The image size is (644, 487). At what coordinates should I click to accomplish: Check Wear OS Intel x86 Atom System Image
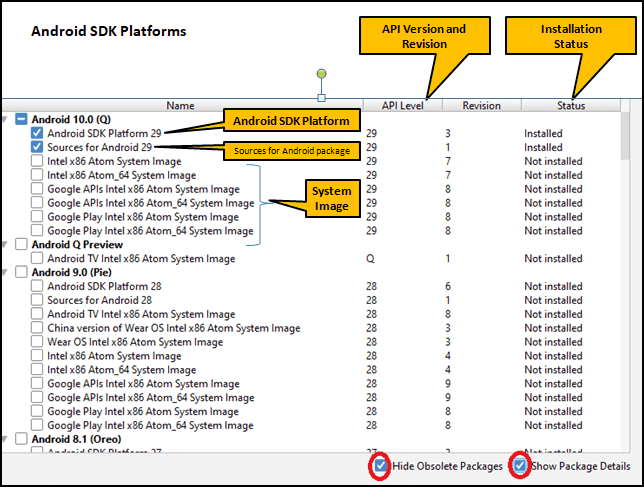coord(37,342)
